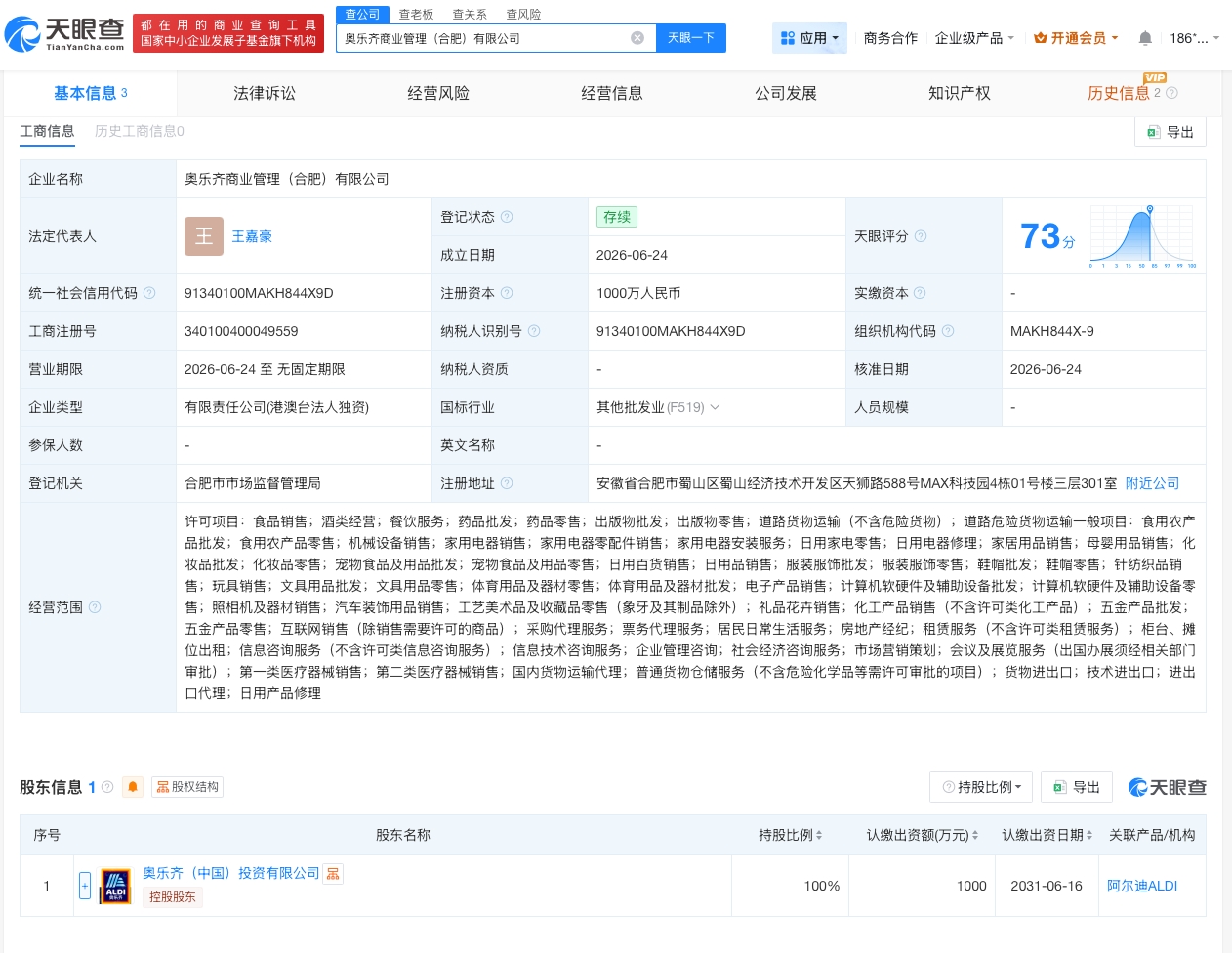Click the organization code MAKH844X-9
This screenshot has height=953, width=1232.
pyautogui.click(x=1052, y=331)
